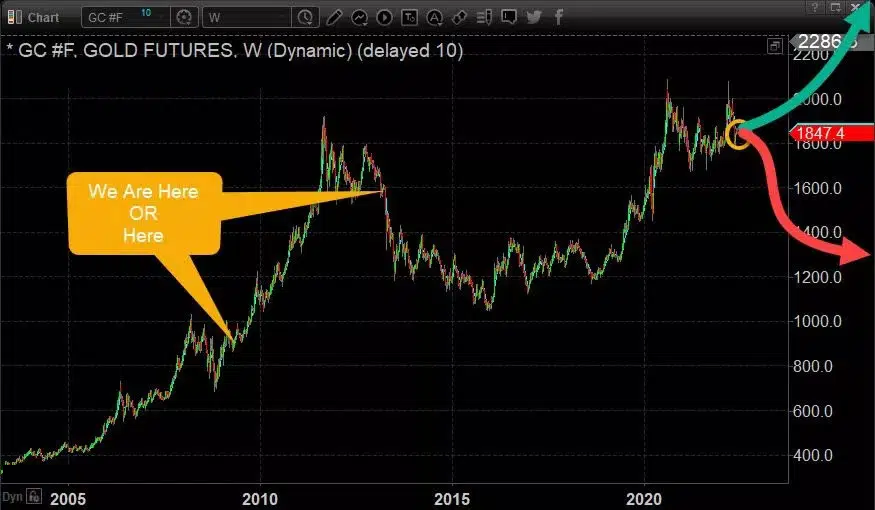Open the clock timeframe dropdown
This screenshot has width=875, height=510.
point(305,17)
